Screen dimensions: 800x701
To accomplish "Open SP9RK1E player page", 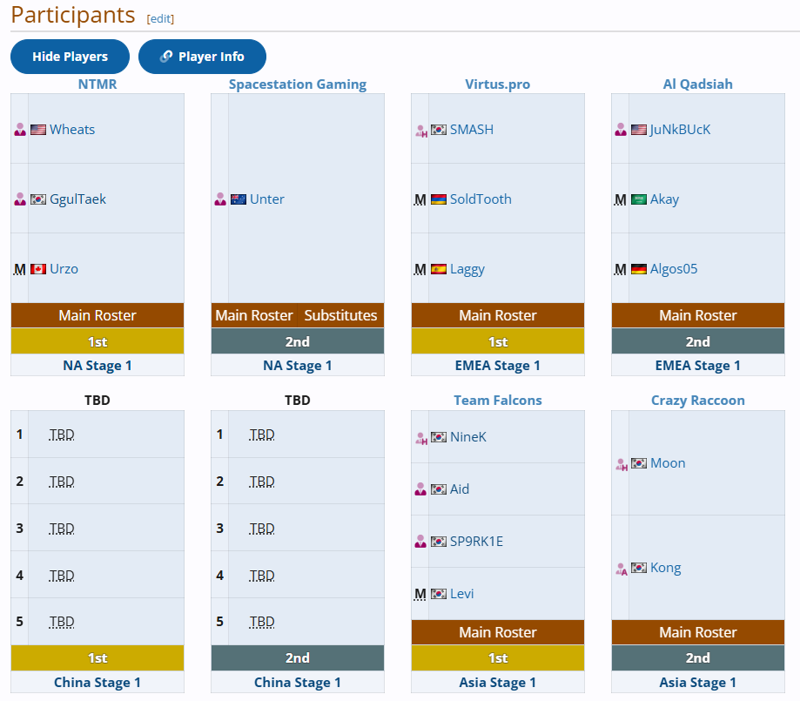I will 476,541.
